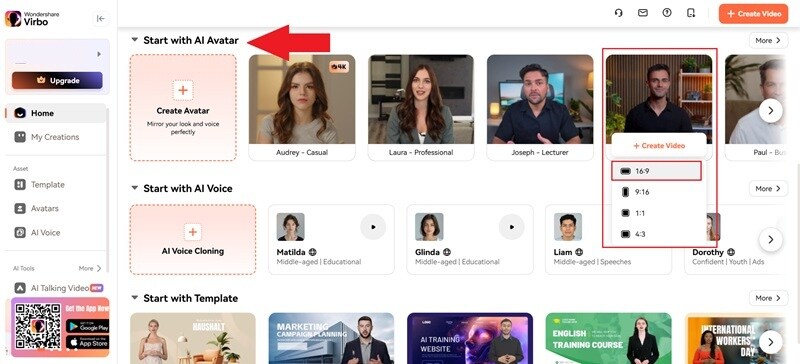Click the globe icon next to Liam
800x364 pixels.
[x=579, y=252]
